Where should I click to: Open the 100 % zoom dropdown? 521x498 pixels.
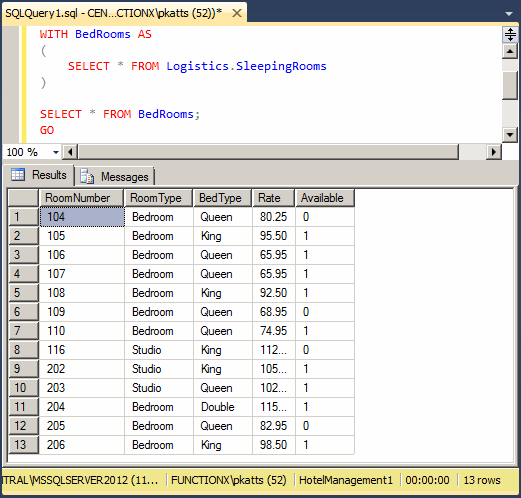(x=56, y=153)
